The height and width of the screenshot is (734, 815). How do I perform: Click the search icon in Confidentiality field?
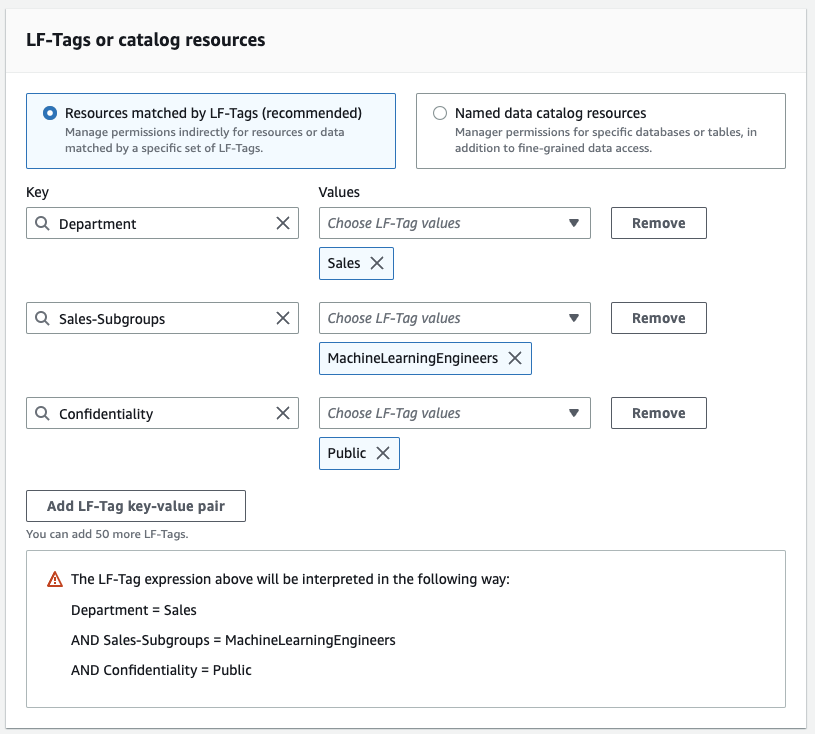(x=42, y=413)
